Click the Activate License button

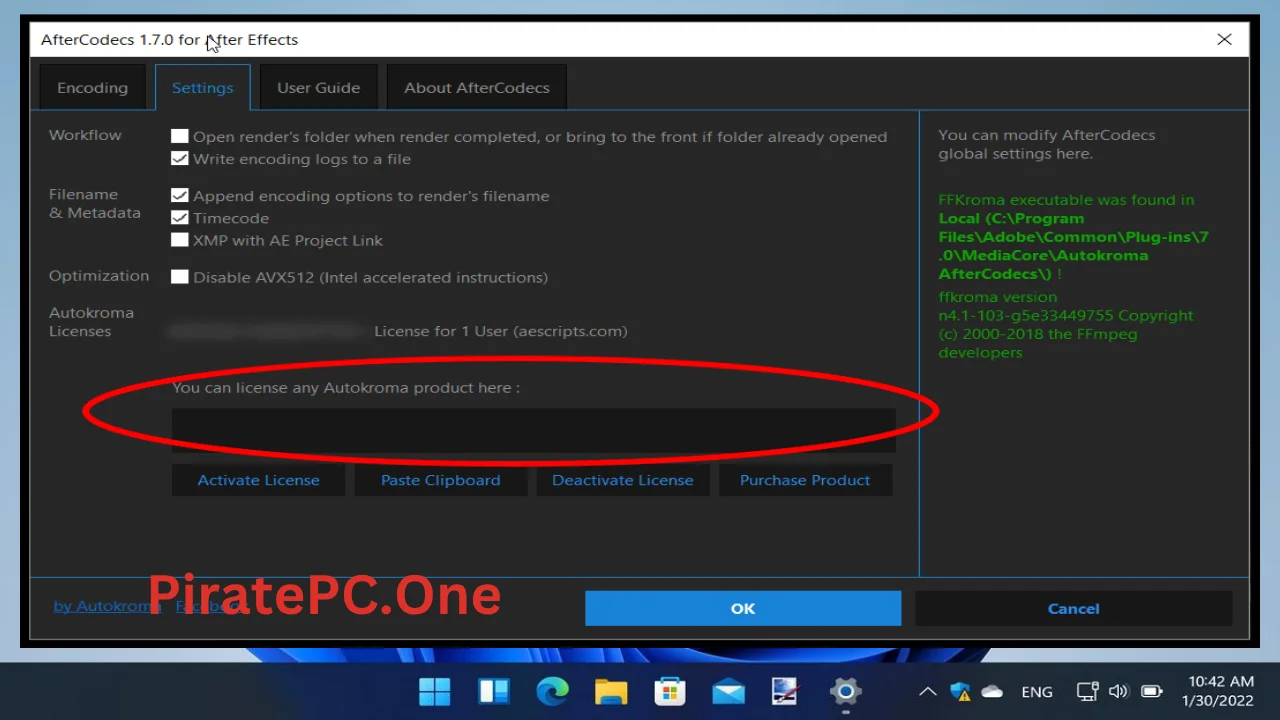coord(258,480)
